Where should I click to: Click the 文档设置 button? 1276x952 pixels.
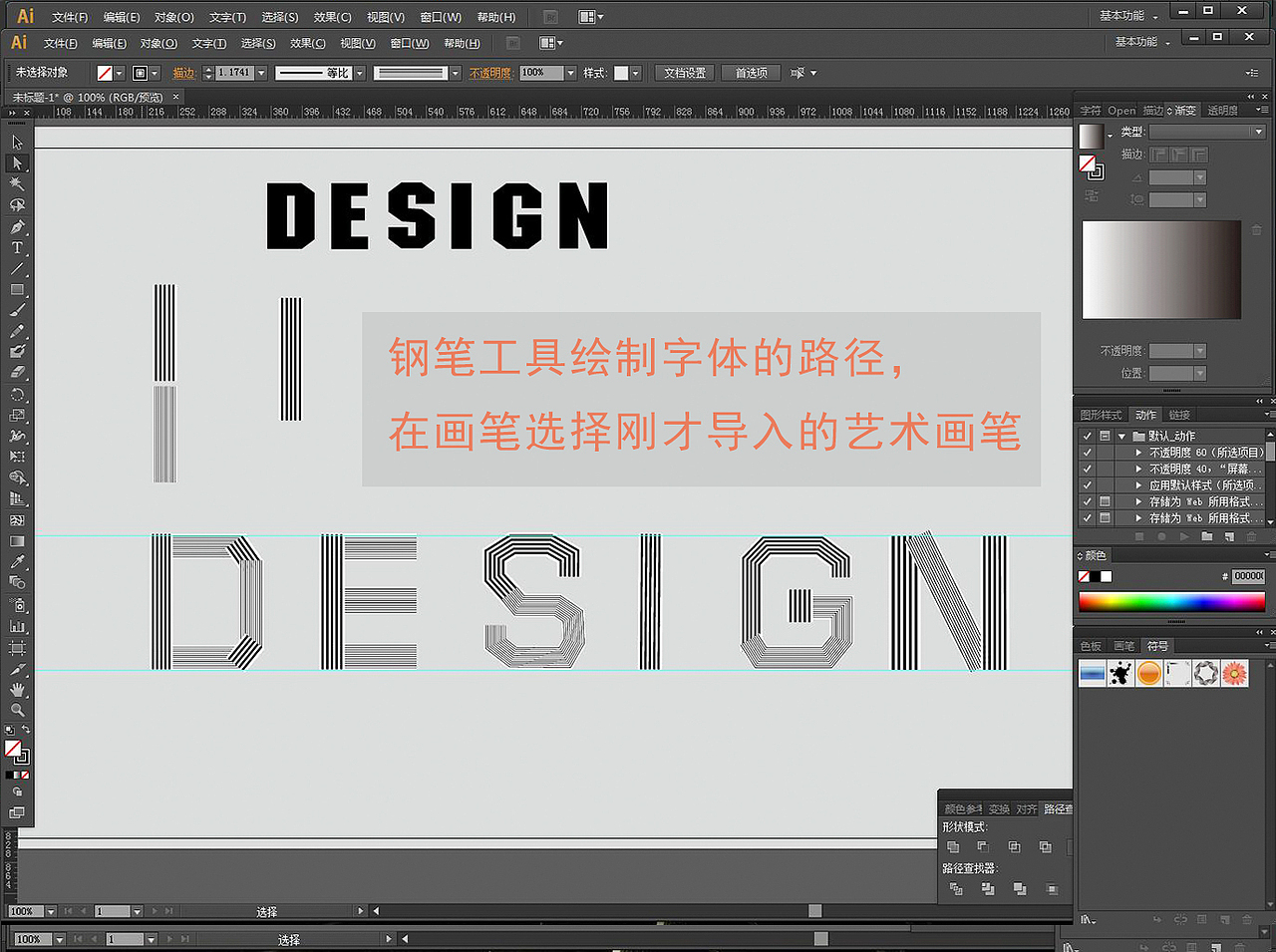pyautogui.click(x=684, y=72)
